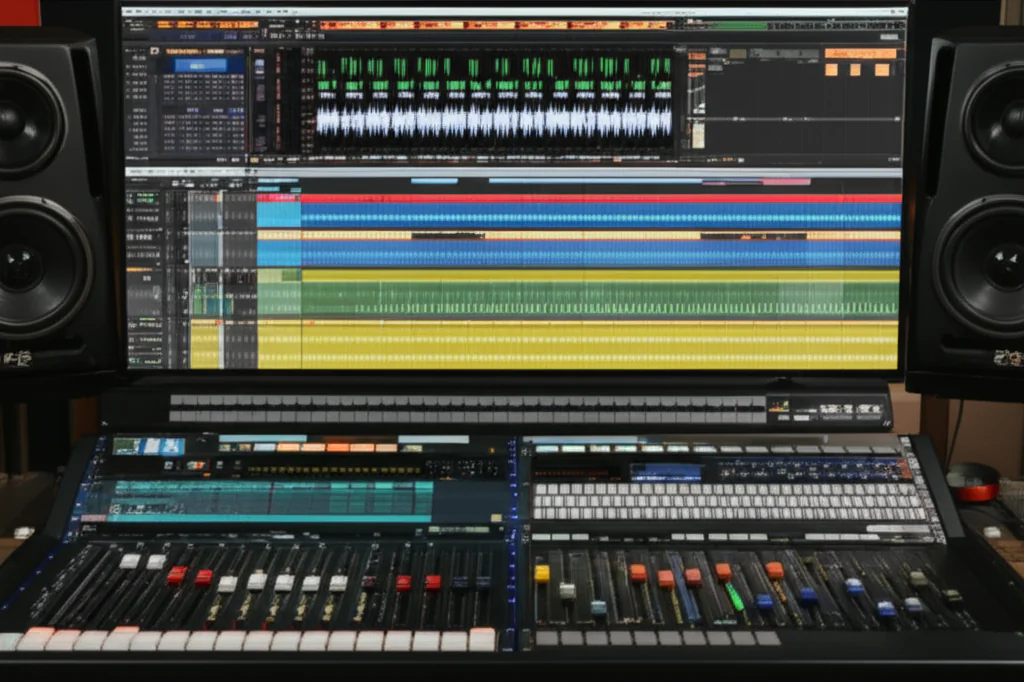1024x682 pixels.
Task: Tap the large grid of white keys on the right console
Action: point(728,502)
